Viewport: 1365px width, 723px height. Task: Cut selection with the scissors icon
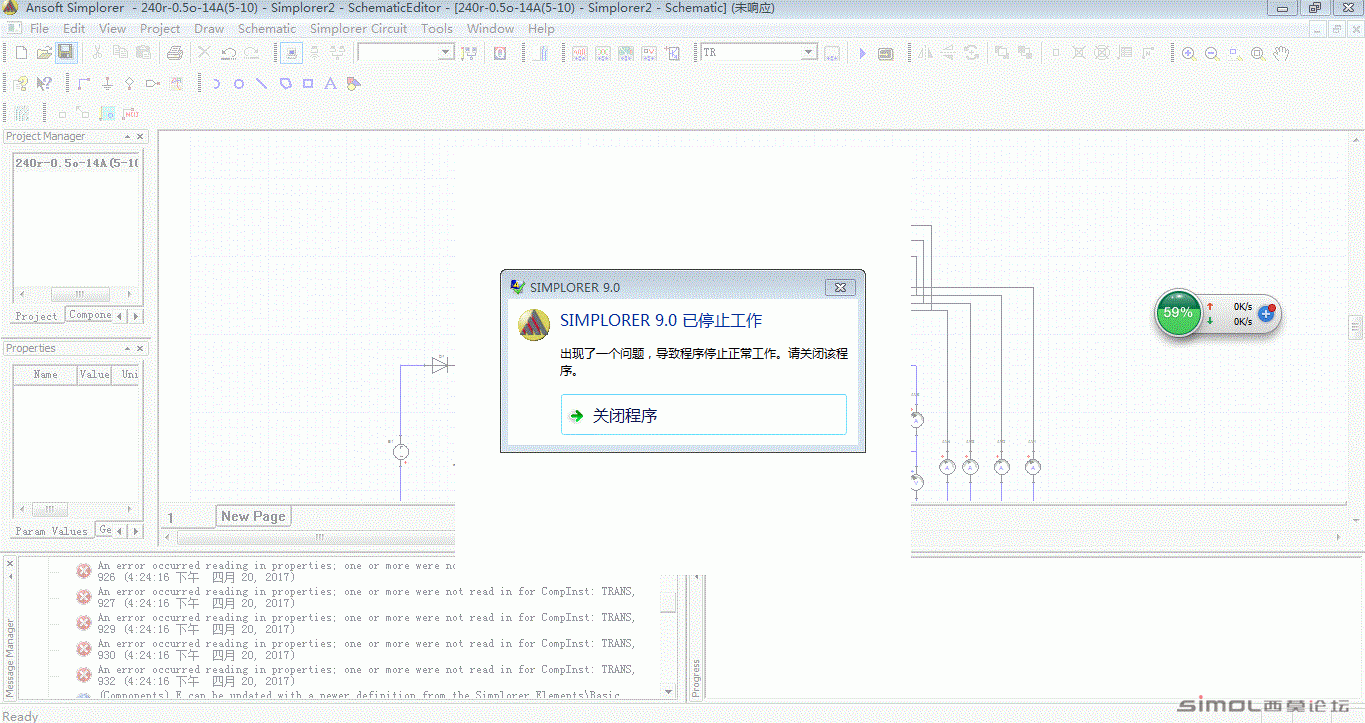(98, 53)
